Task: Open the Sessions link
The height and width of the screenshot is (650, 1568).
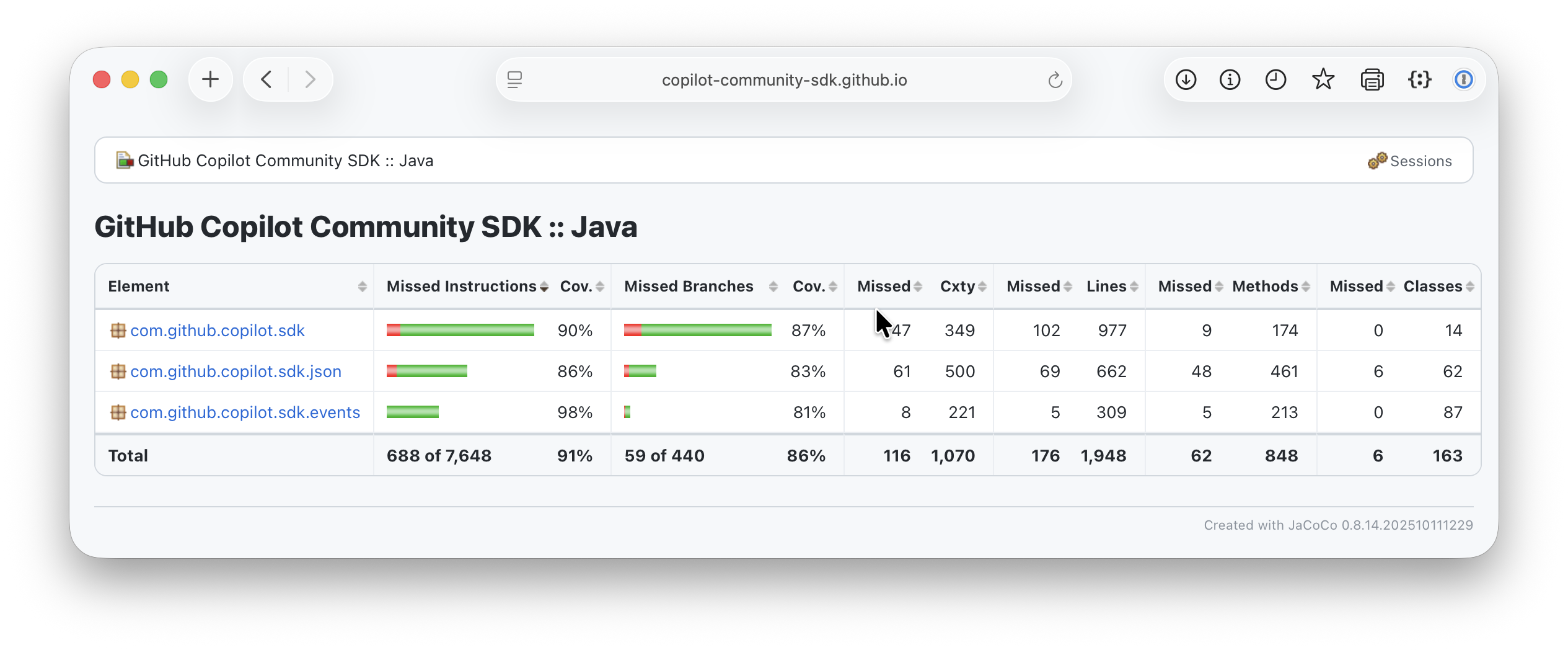Action: coord(1409,161)
